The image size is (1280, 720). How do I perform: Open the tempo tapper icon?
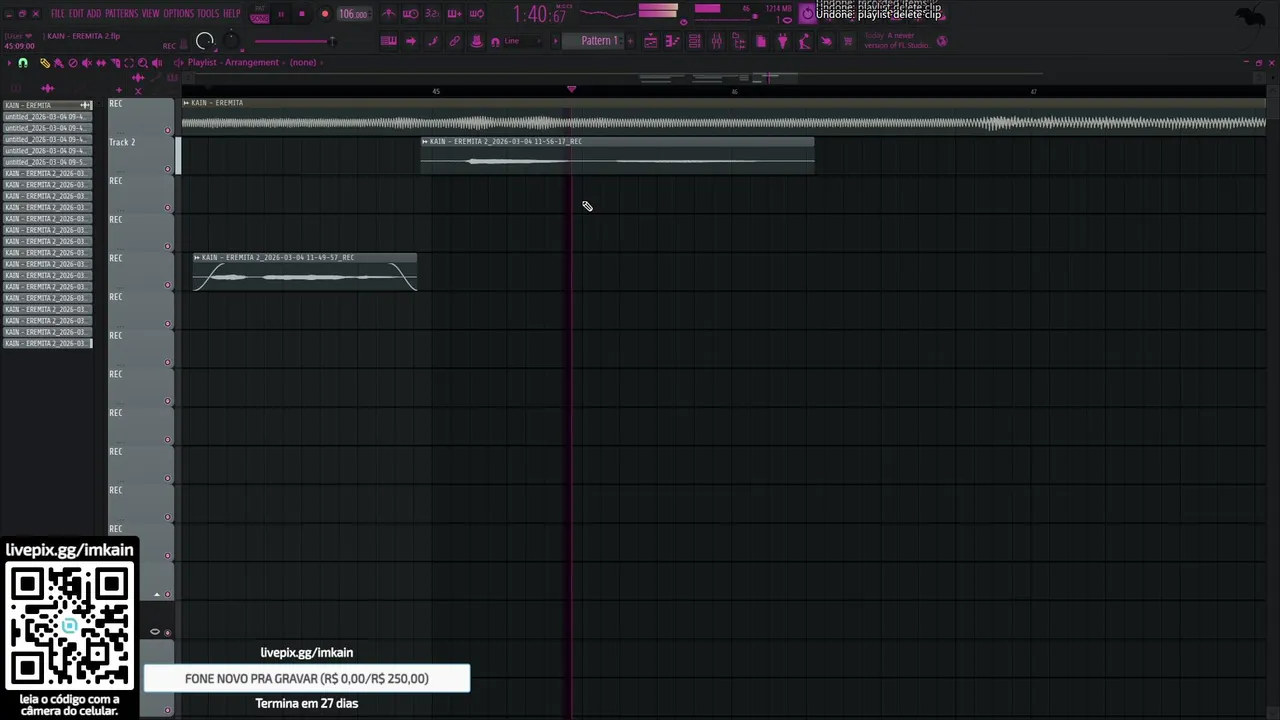tap(804, 41)
